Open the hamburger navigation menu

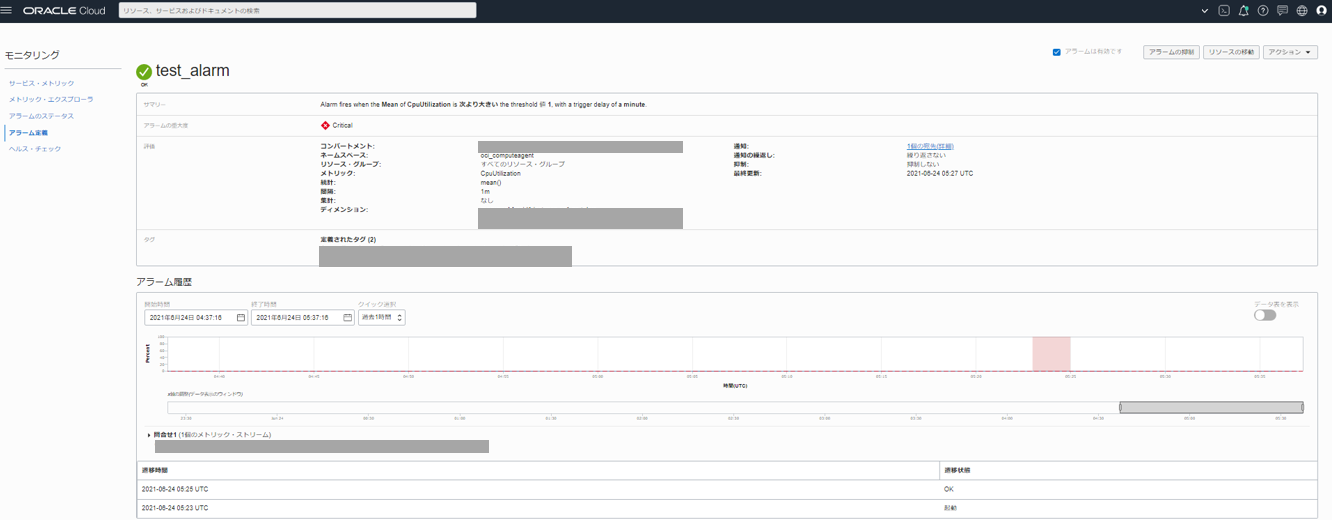click(8, 10)
